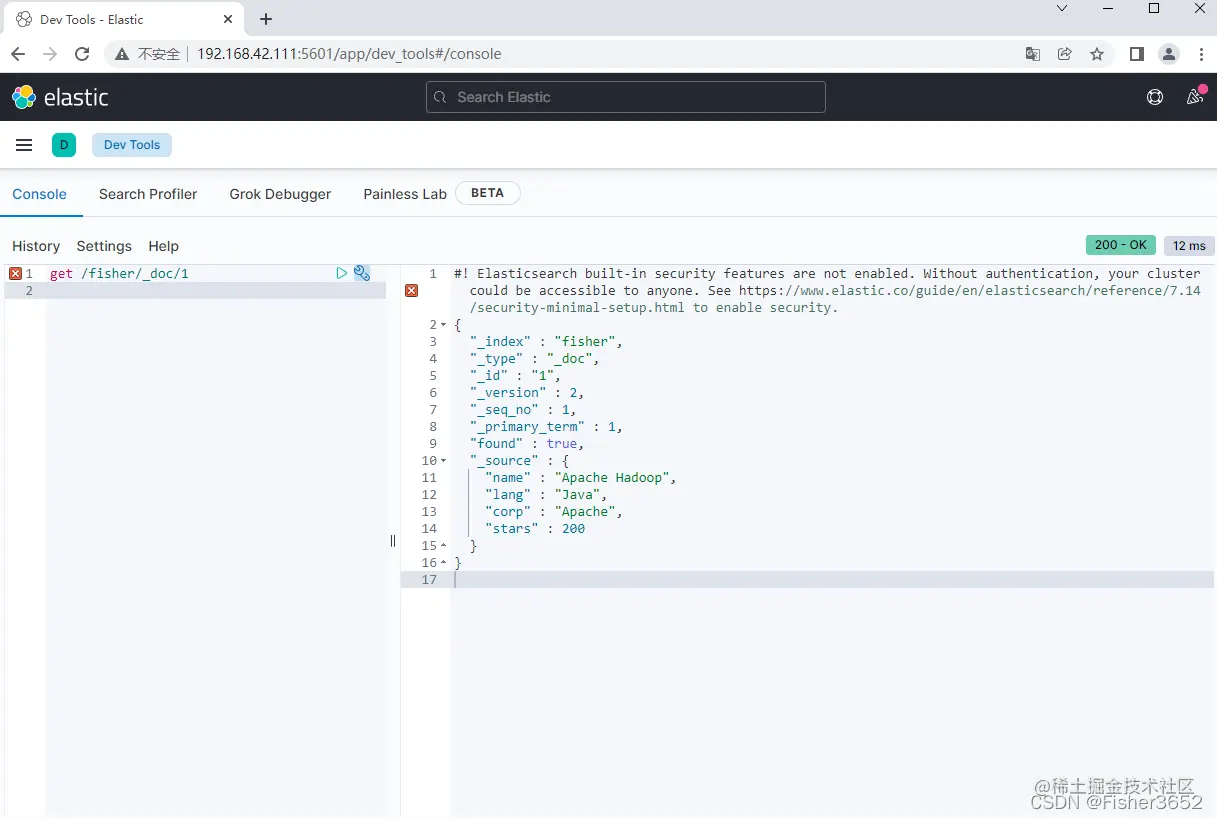
Task: Share this page from address bar
Action: tap(1065, 54)
